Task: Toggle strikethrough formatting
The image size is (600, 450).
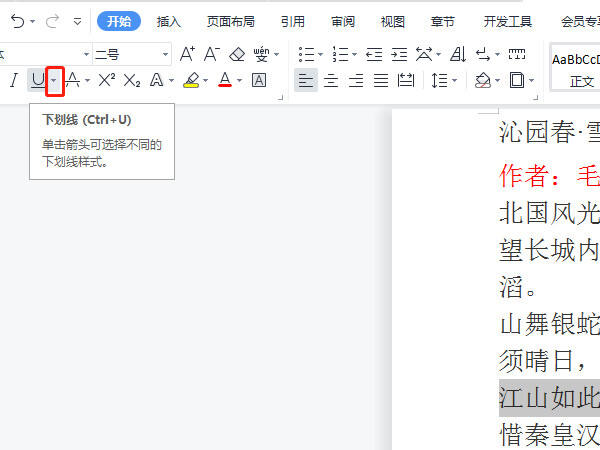Action: point(72,80)
